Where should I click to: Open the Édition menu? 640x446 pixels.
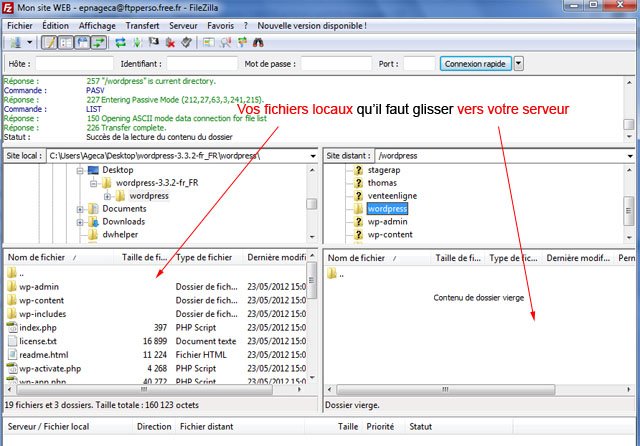click(x=55, y=26)
